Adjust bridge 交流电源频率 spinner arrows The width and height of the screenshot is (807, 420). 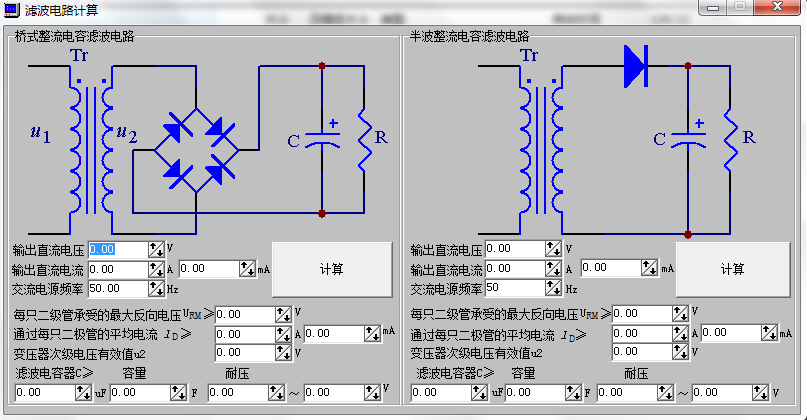(156, 288)
